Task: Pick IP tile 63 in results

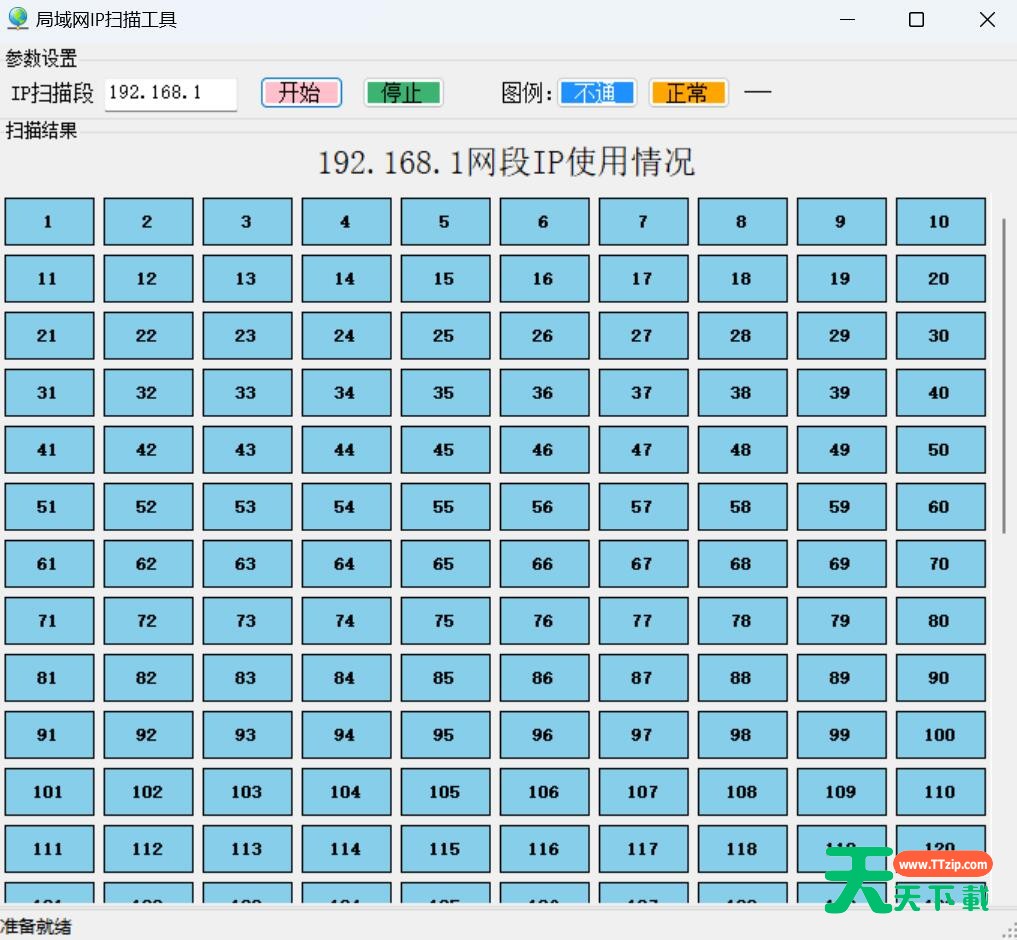Action: point(247,564)
